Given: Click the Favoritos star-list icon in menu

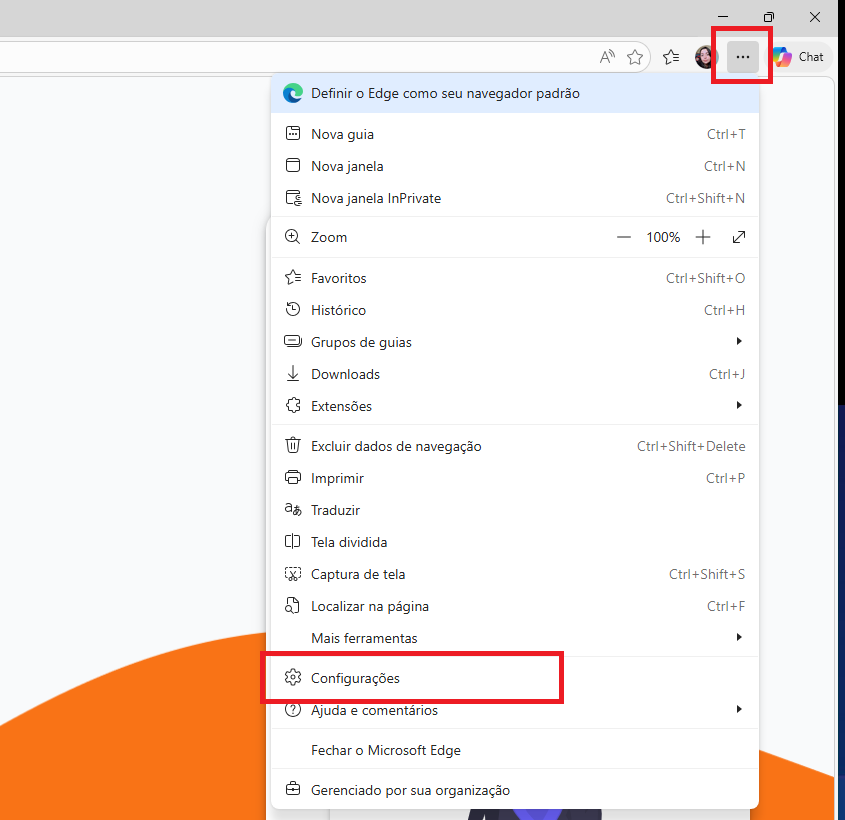Looking at the screenshot, I should (x=293, y=277).
